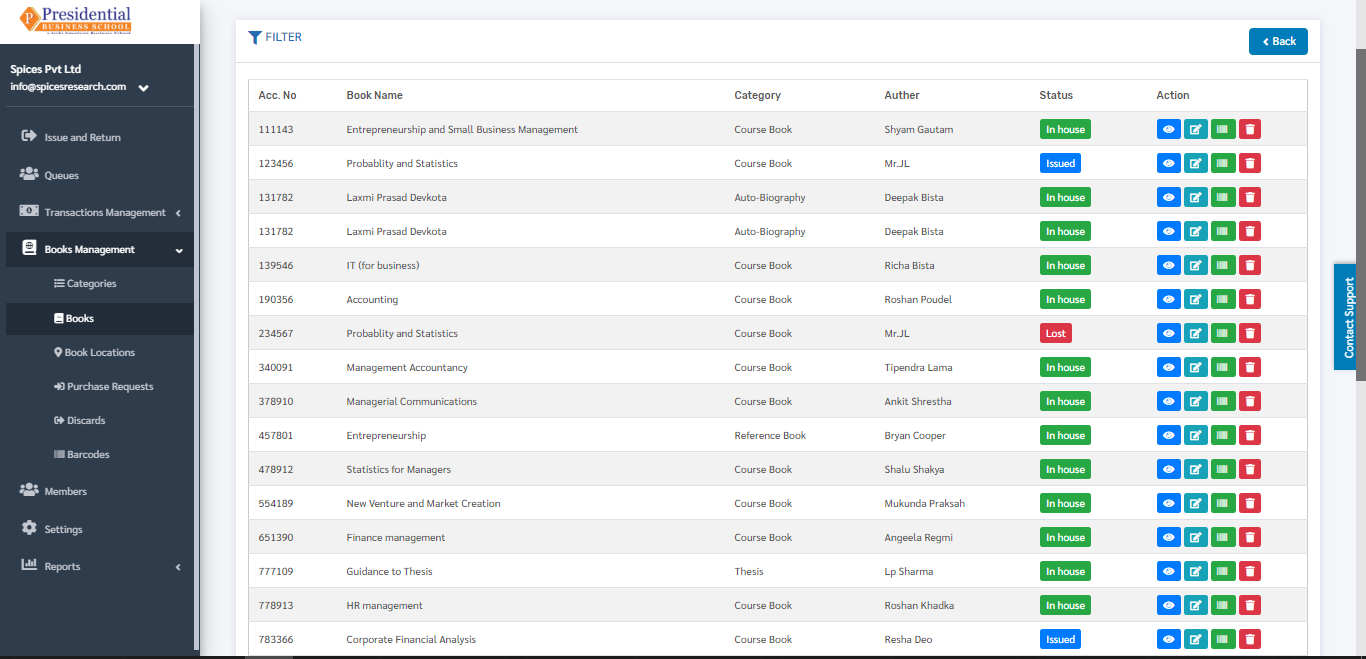View details of Management Accountancy book
Viewport: 1366px width, 659px height.
pos(1169,367)
